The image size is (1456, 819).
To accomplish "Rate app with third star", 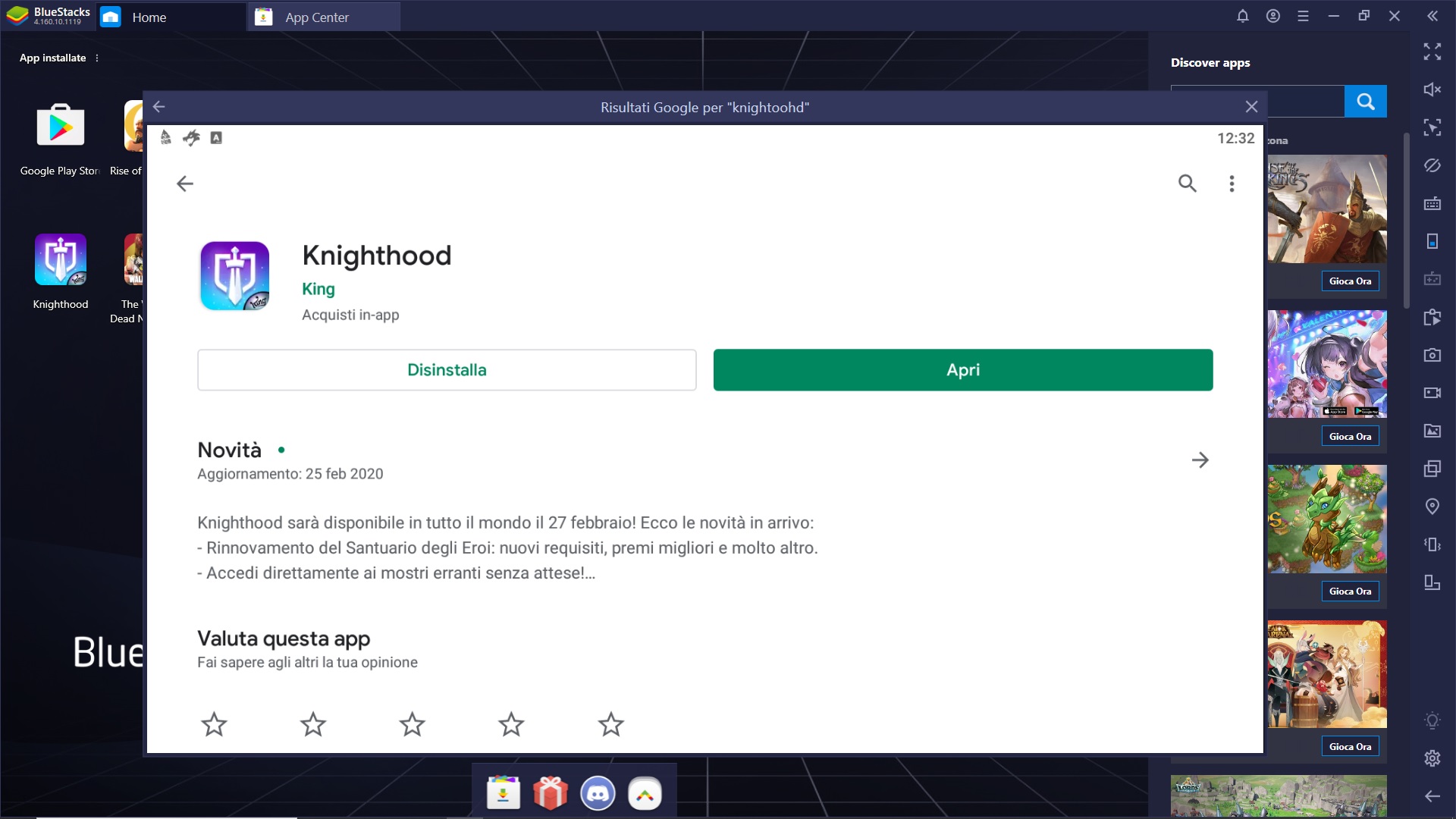I will pos(412,725).
